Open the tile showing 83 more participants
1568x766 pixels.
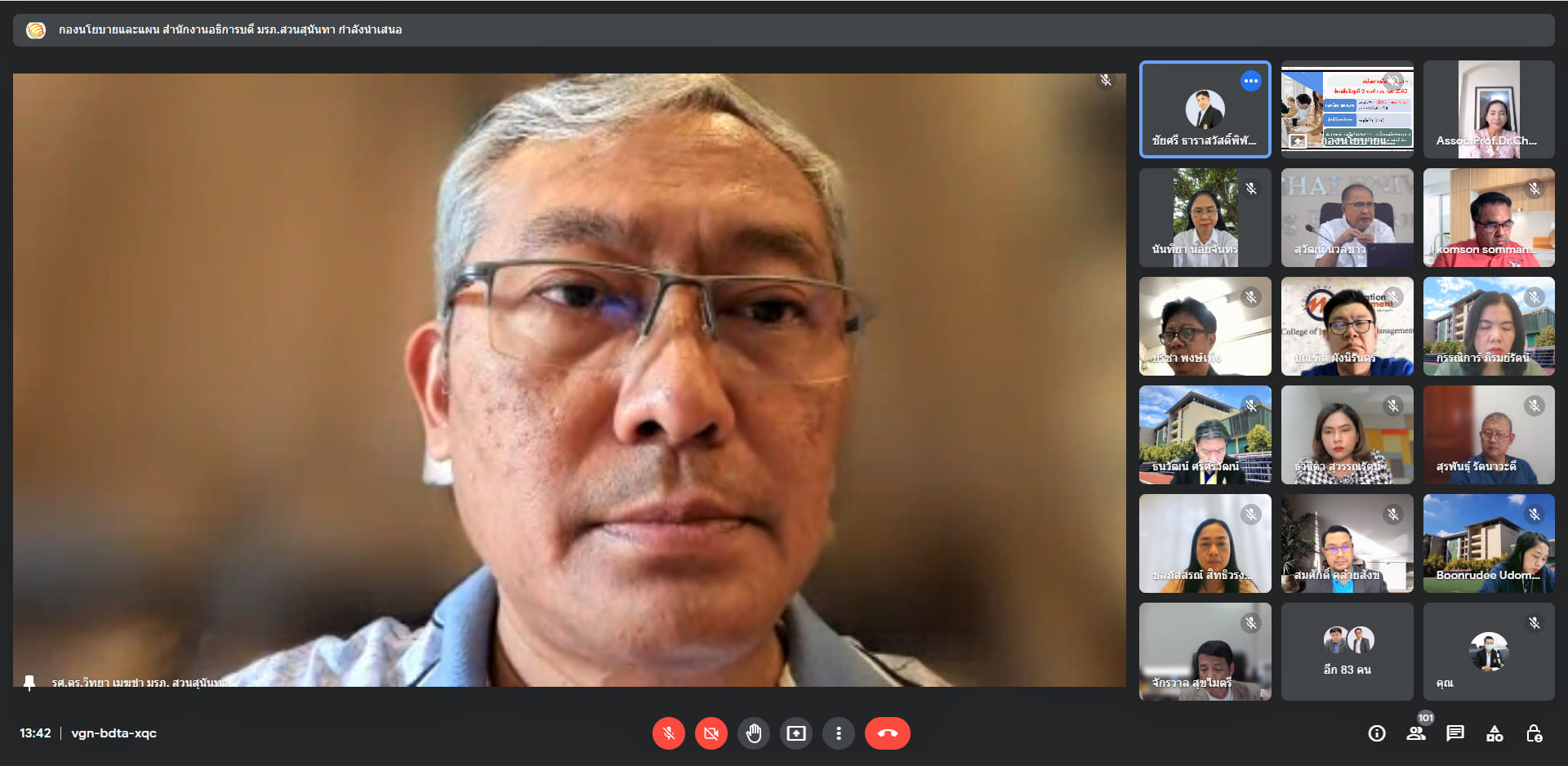pyautogui.click(x=1347, y=652)
